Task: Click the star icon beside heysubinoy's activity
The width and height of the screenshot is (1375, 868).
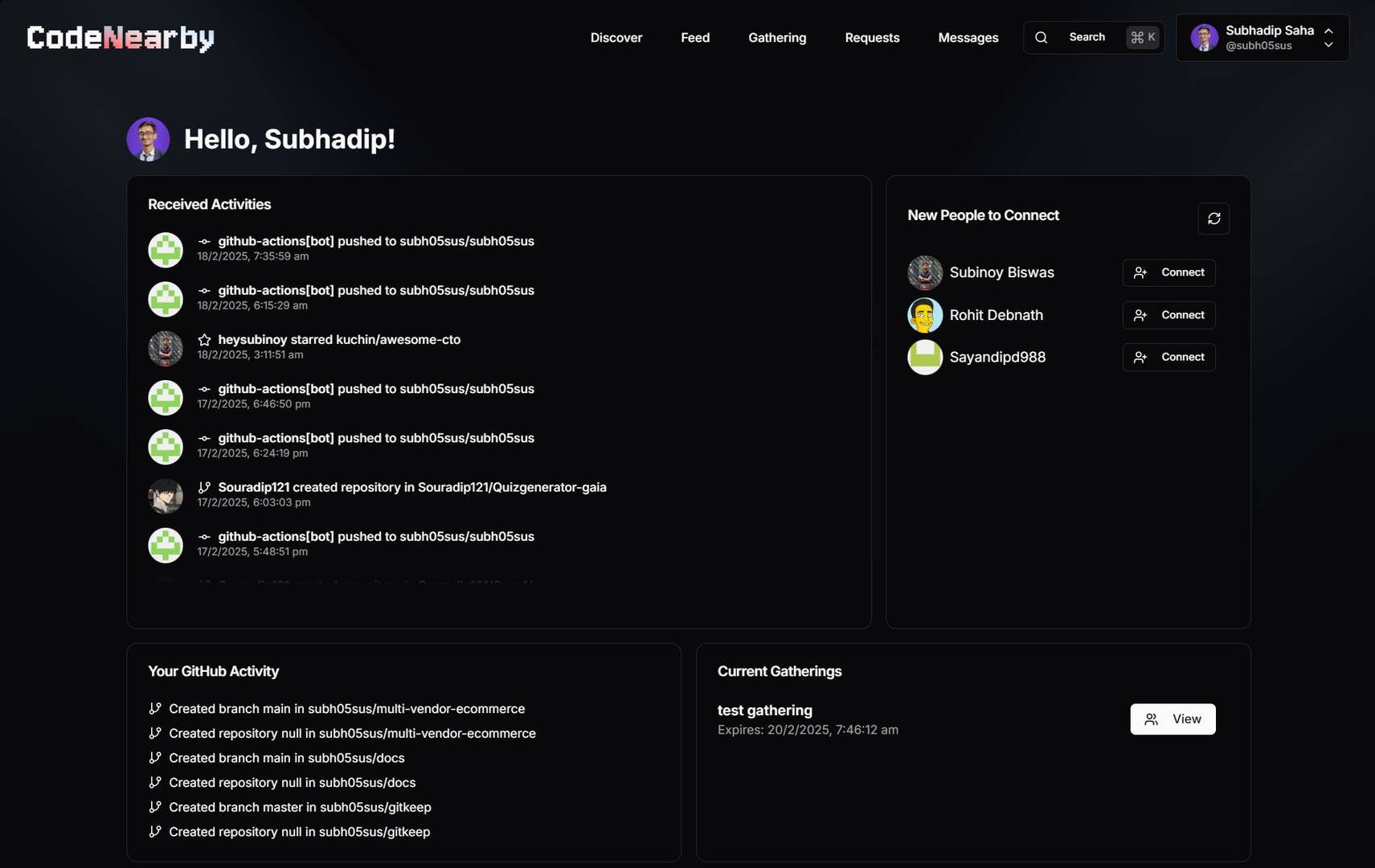Action: tap(205, 339)
